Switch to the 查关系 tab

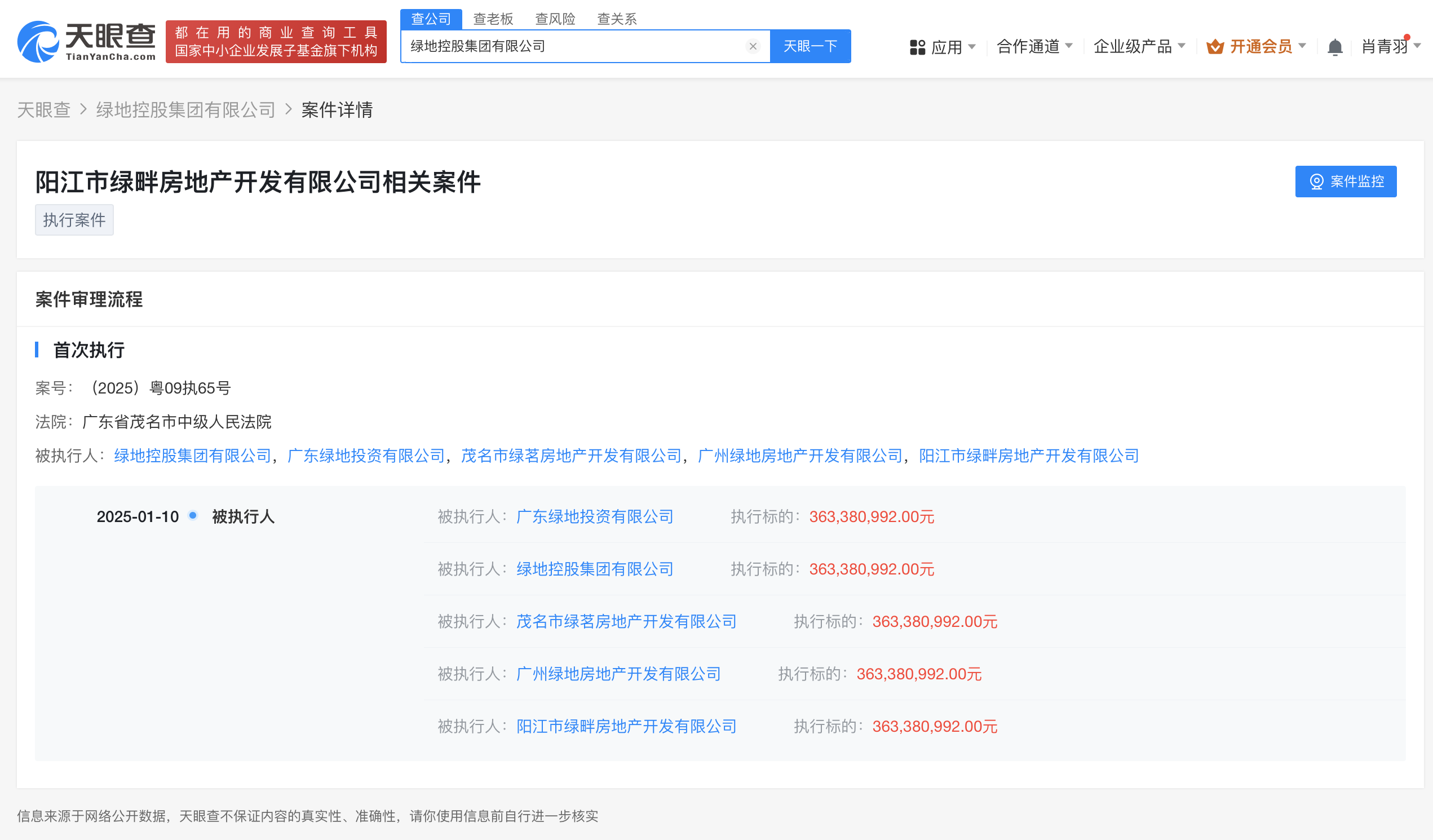coord(617,19)
